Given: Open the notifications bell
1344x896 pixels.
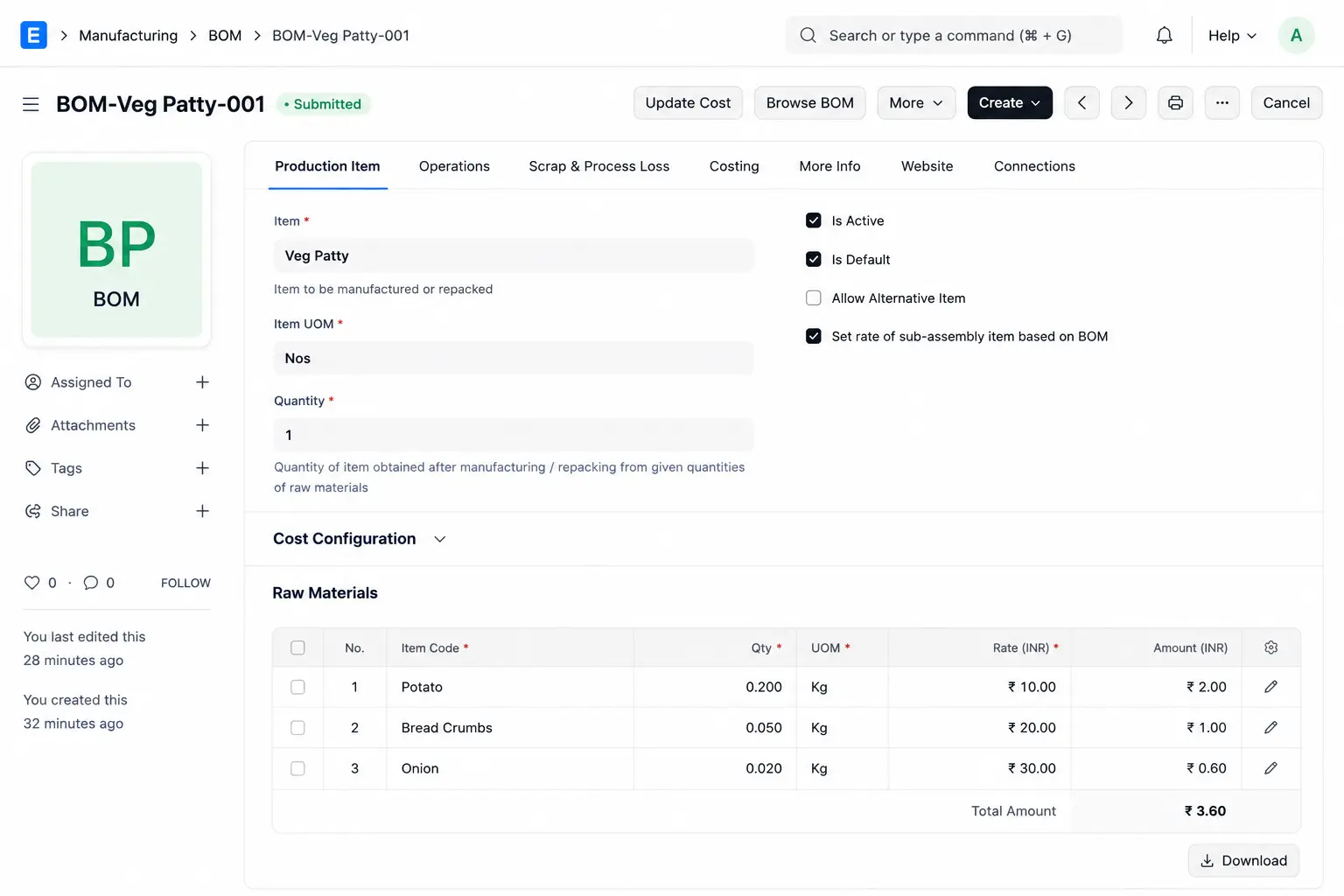Looking at the screenshot, I should click(x=1164, y=35).
